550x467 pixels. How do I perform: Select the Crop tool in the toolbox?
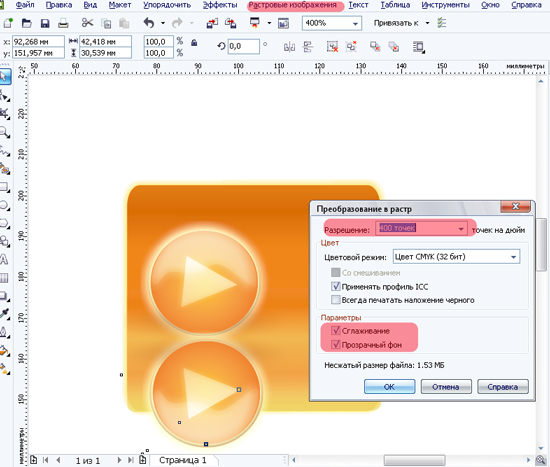pyautogui.click(x=5, y=114)
